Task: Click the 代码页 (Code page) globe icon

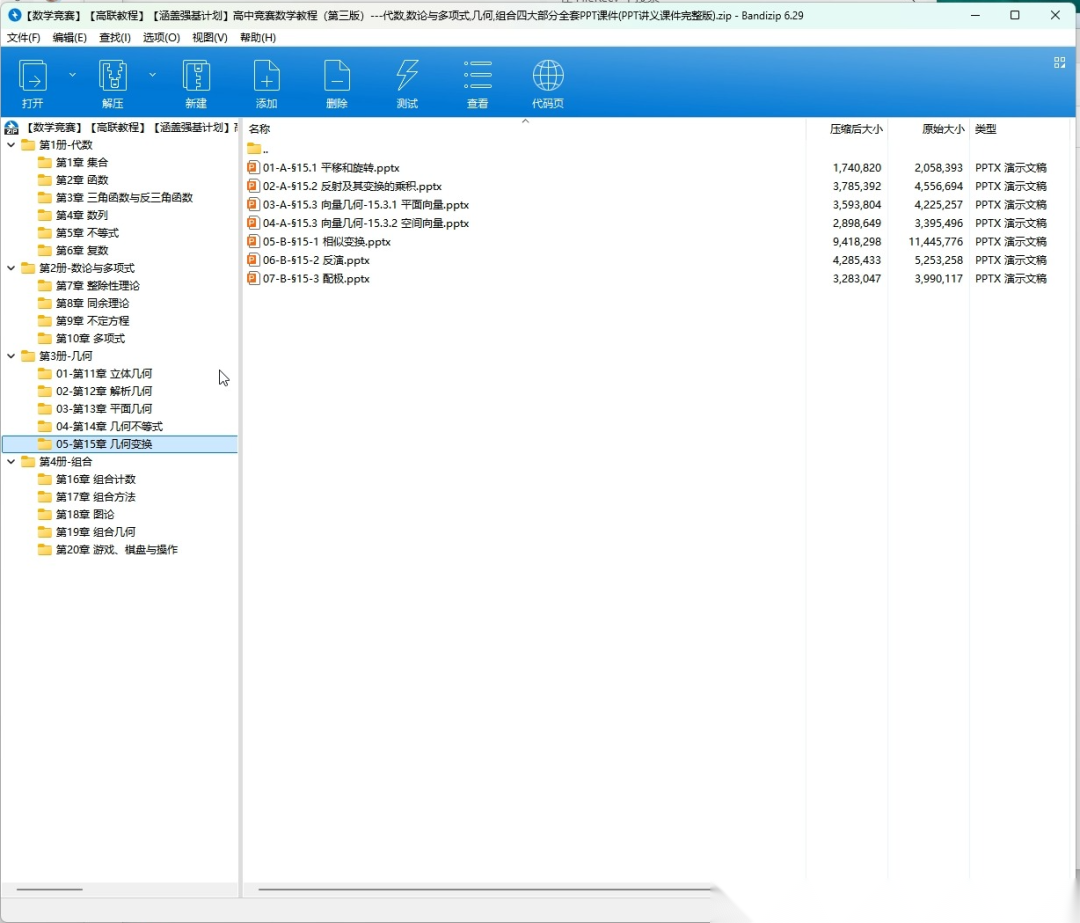Action: 548,77
